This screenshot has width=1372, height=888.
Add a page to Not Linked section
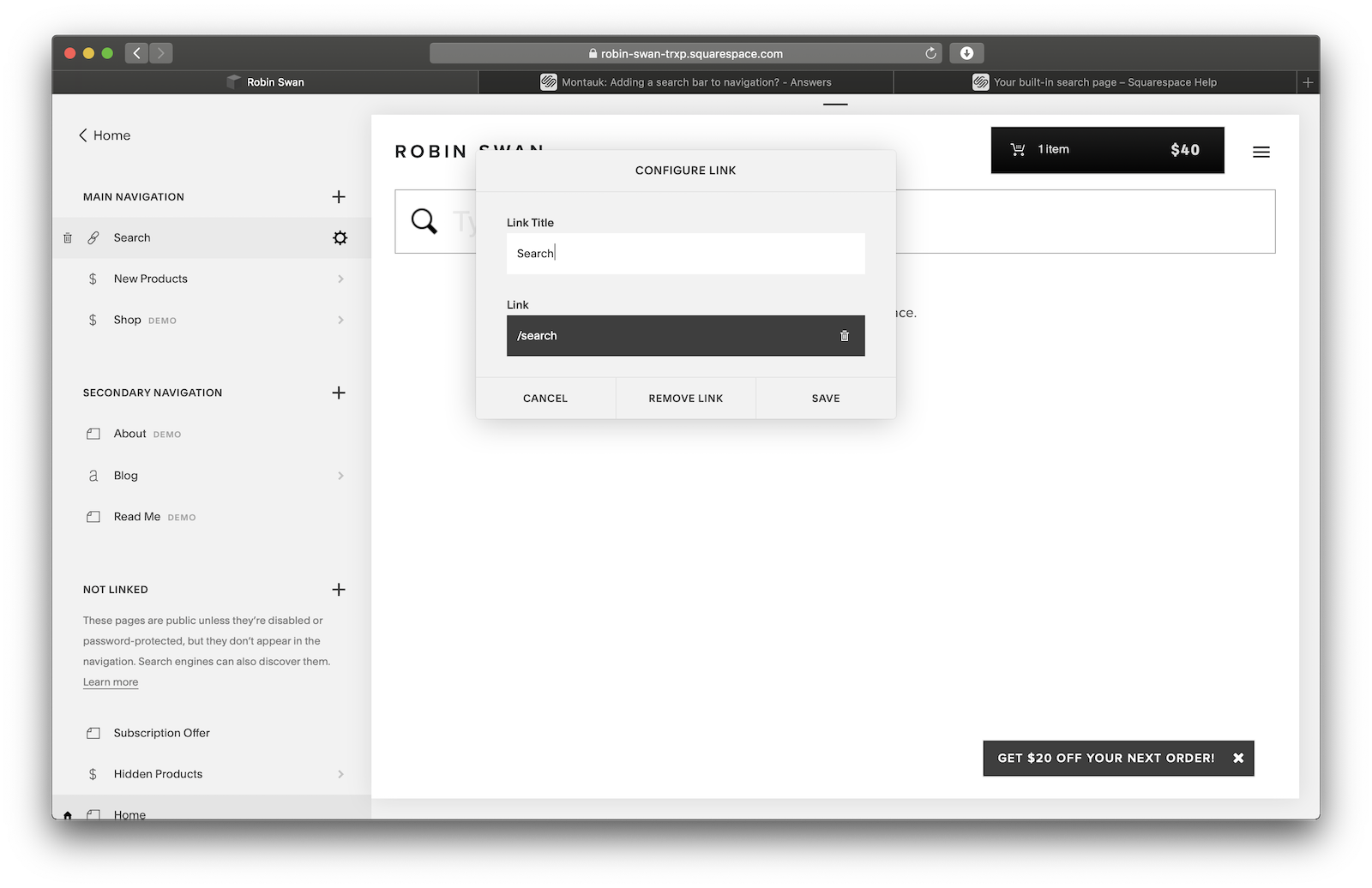[x=339, y=590]
